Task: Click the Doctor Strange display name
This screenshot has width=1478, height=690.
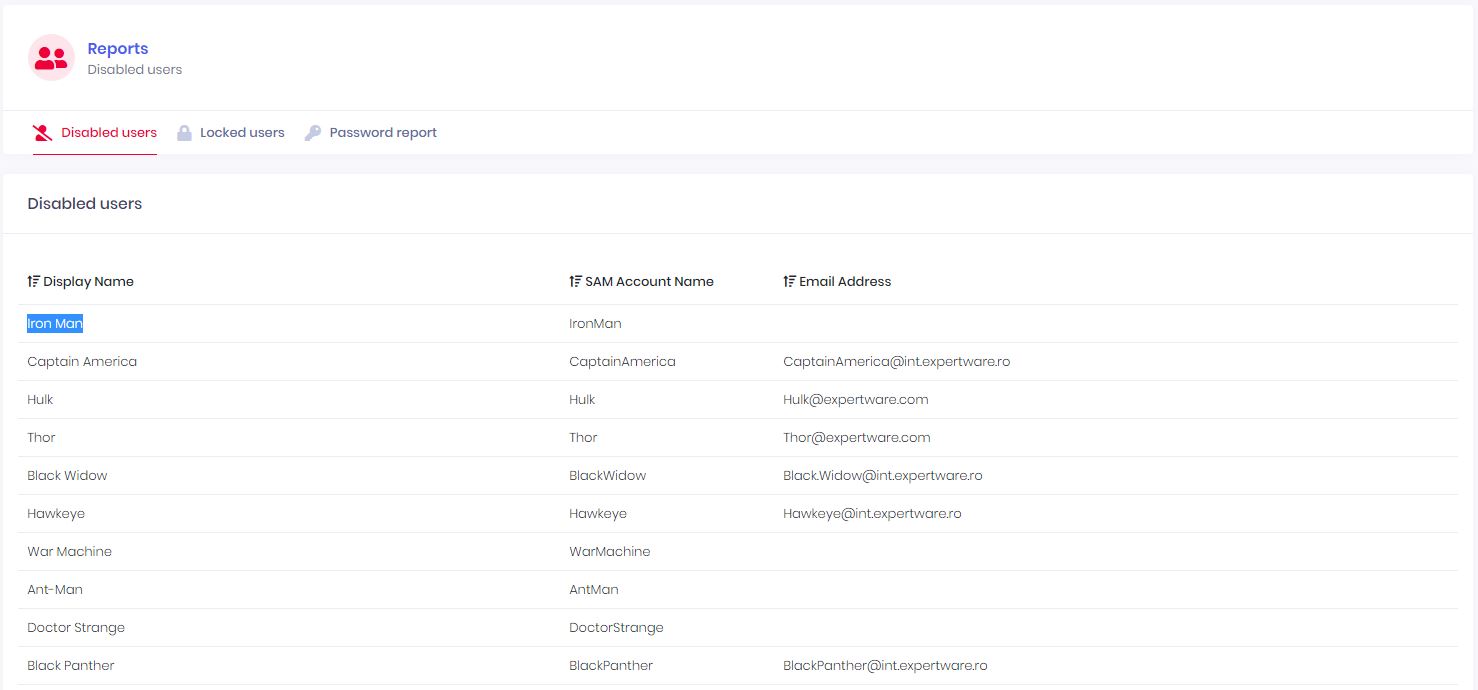Action: pyautogui.click(x=76, y=628)
